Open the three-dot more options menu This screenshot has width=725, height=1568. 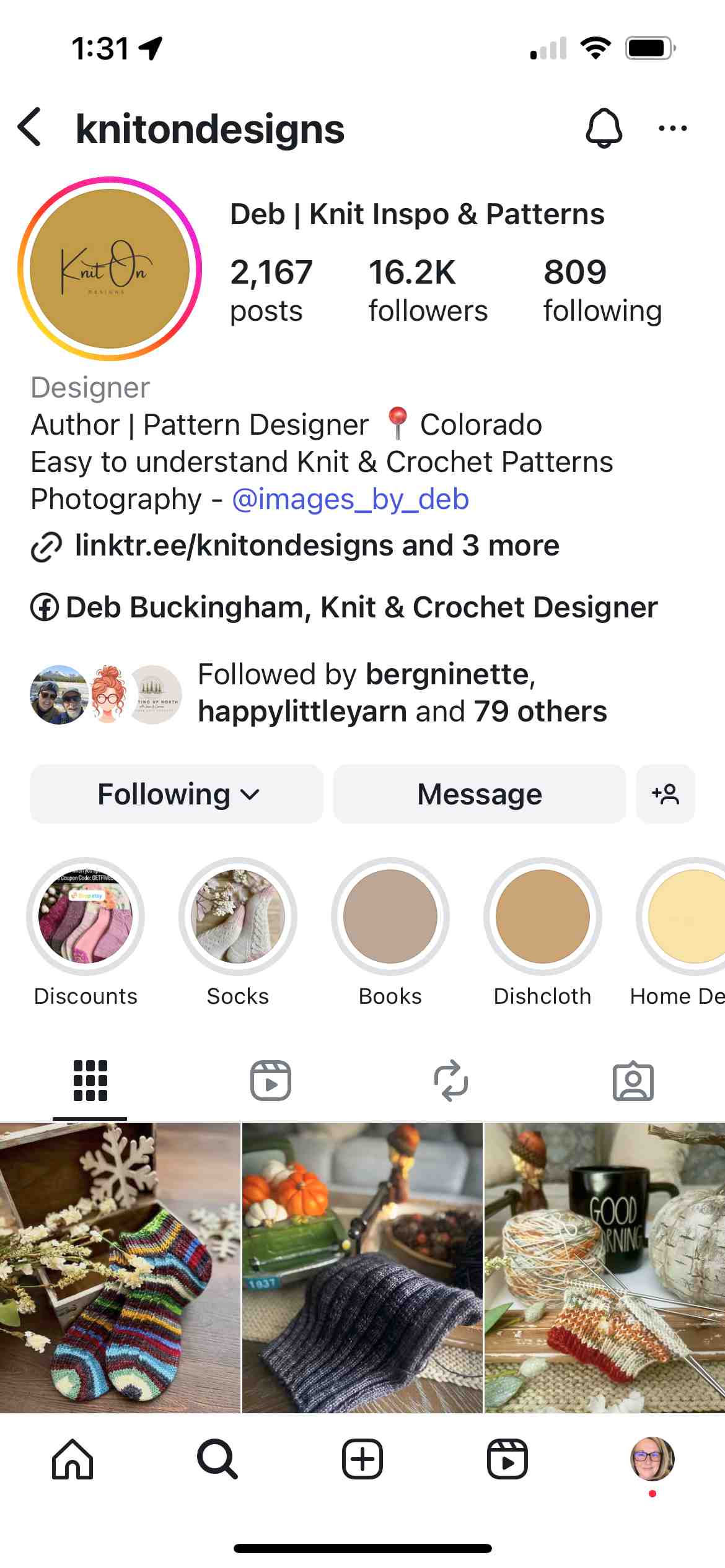pos(672,128)
